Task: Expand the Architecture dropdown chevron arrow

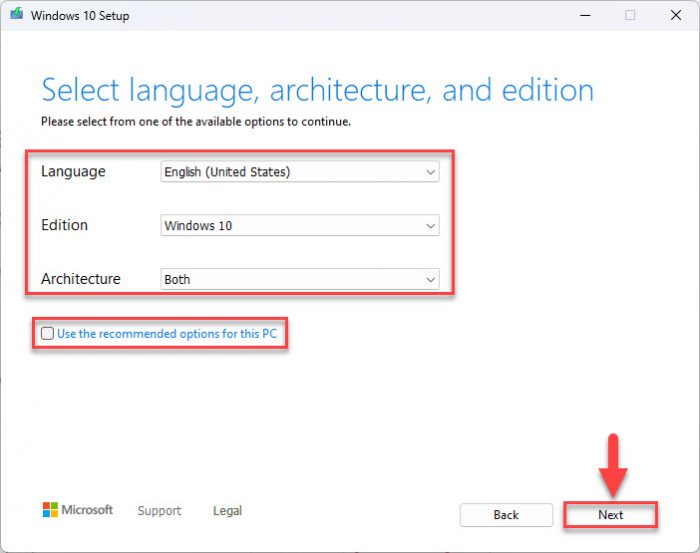Action: point(430,280)
